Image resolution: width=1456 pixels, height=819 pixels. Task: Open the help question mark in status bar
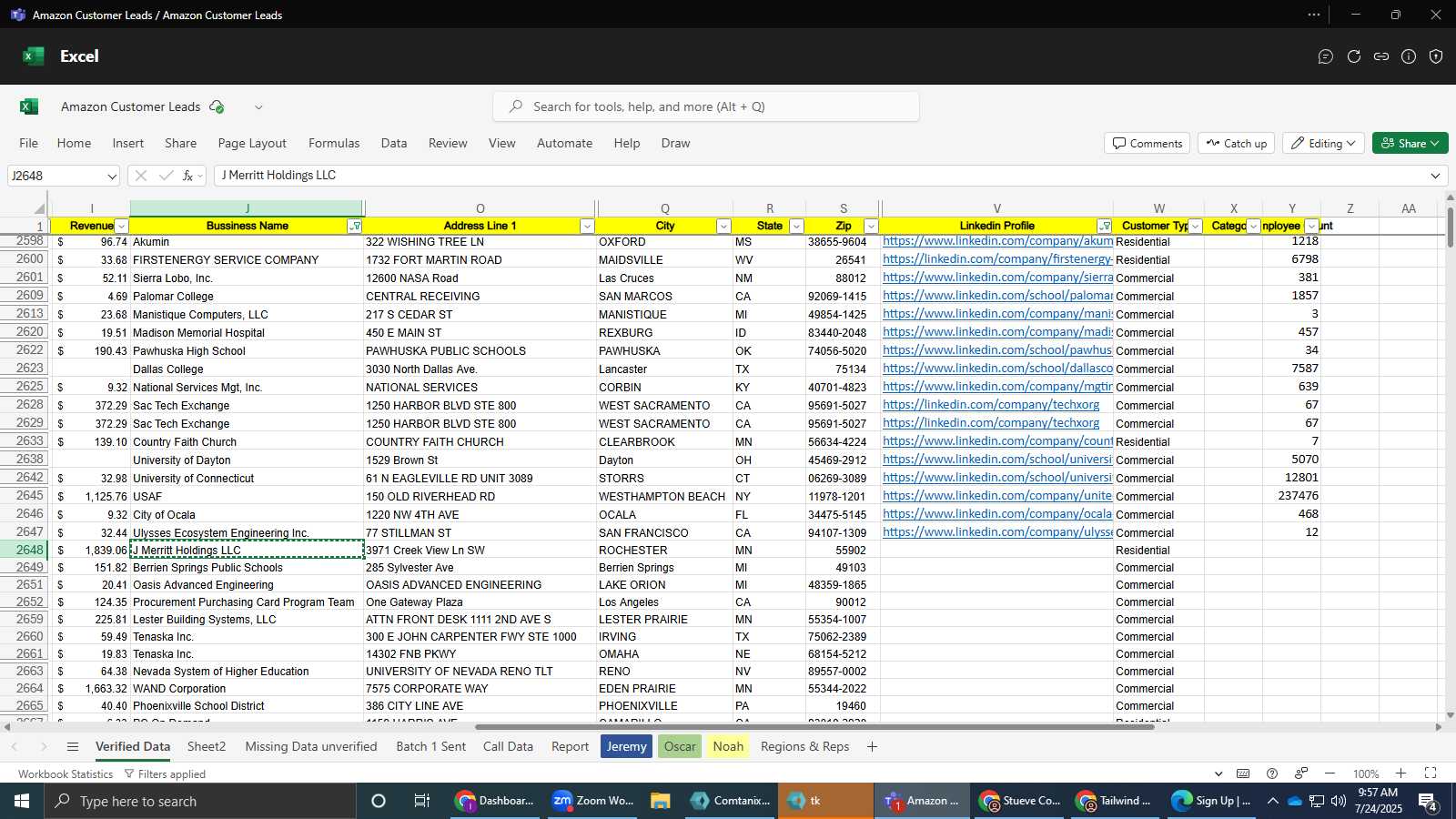[1272, 773]
